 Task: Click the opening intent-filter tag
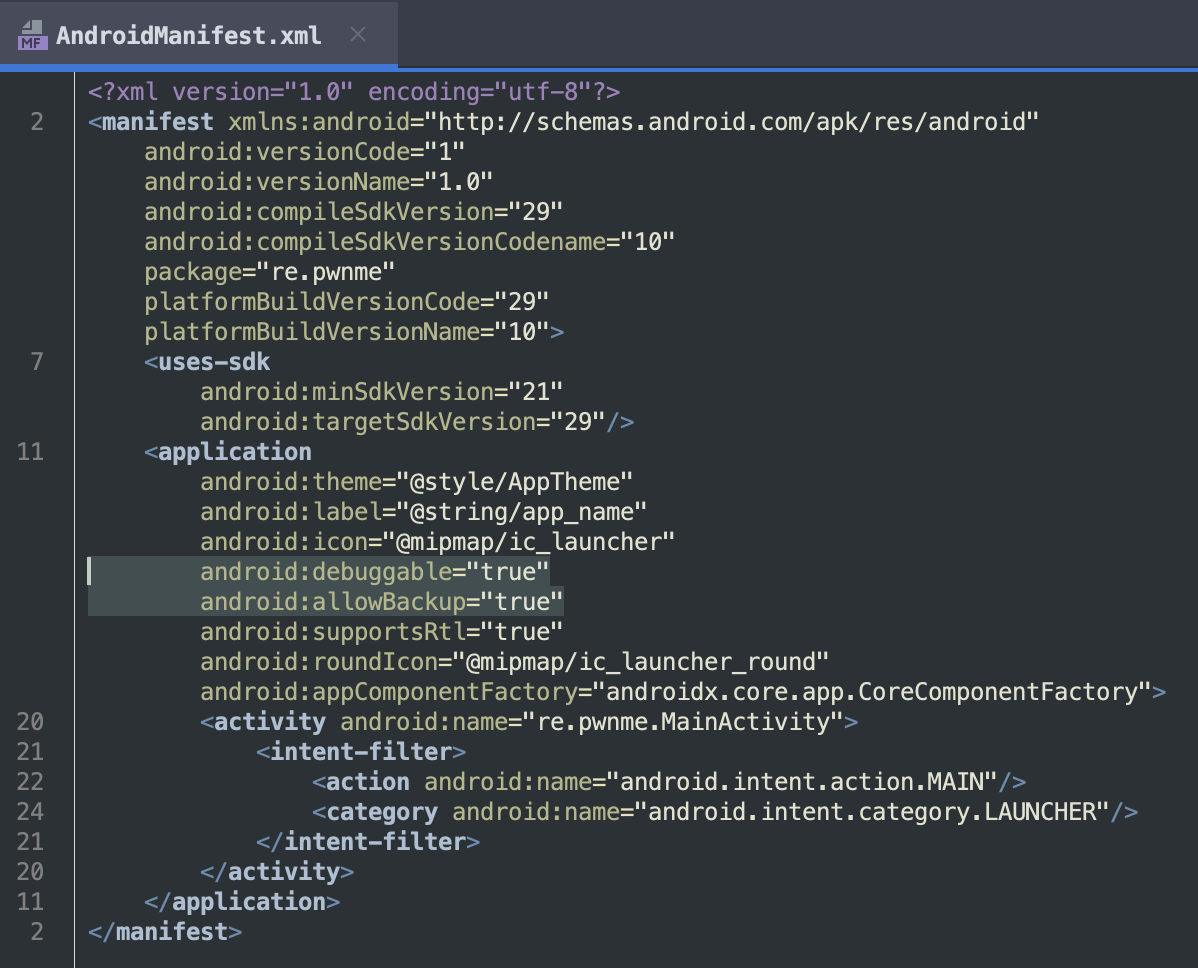click(x=361, y=752)
